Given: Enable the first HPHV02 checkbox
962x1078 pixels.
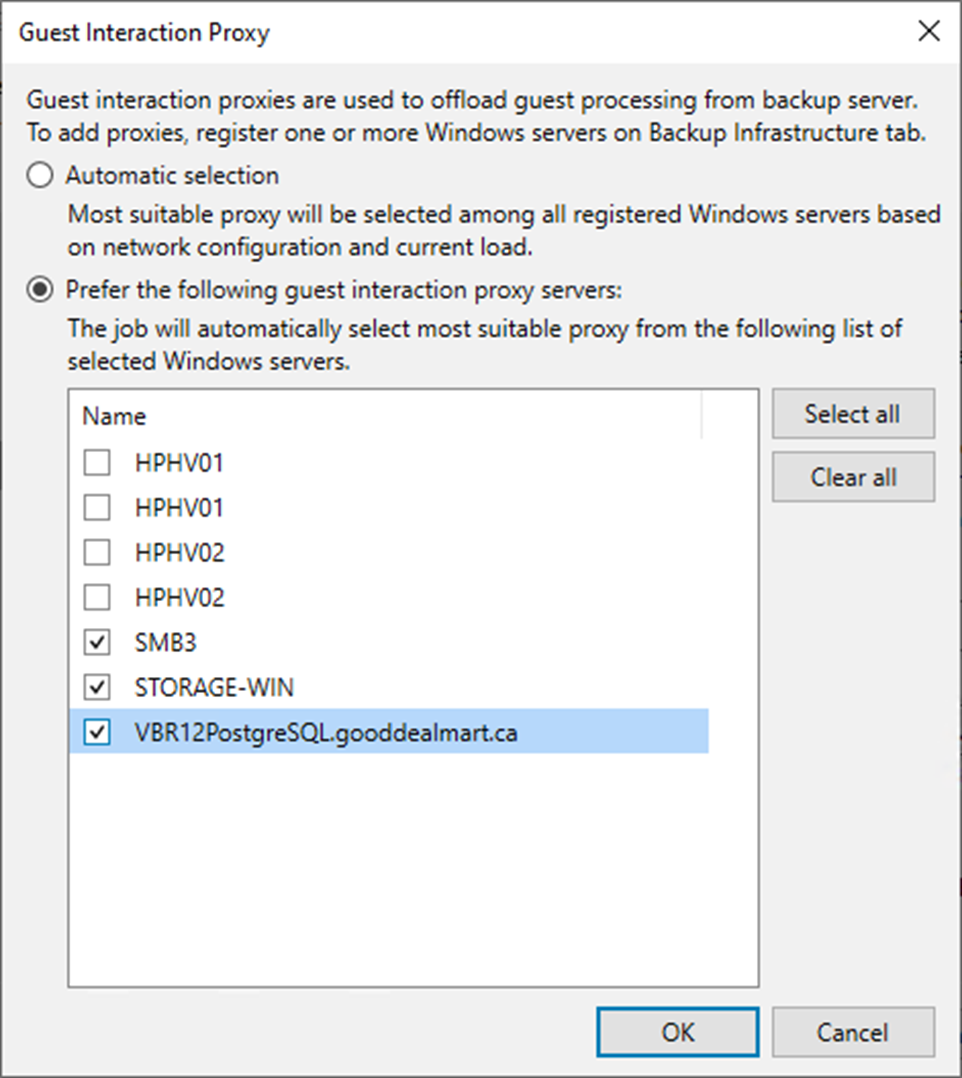Looking at the screenshot, I should [97, 553].
